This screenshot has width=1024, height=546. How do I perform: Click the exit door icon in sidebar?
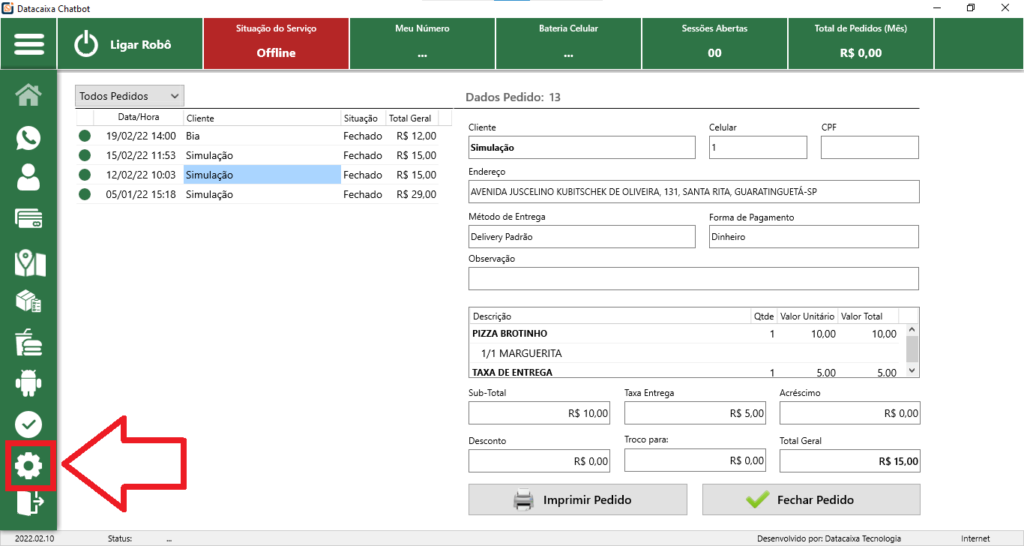[29, 501]
